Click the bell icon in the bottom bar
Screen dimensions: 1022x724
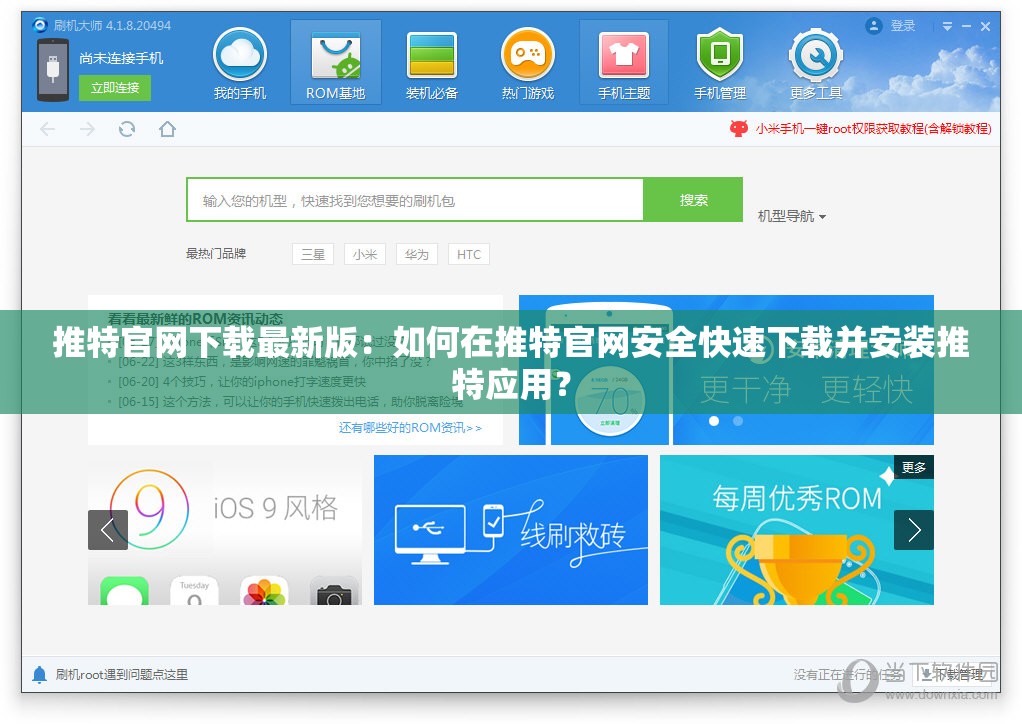coord(38,675)
